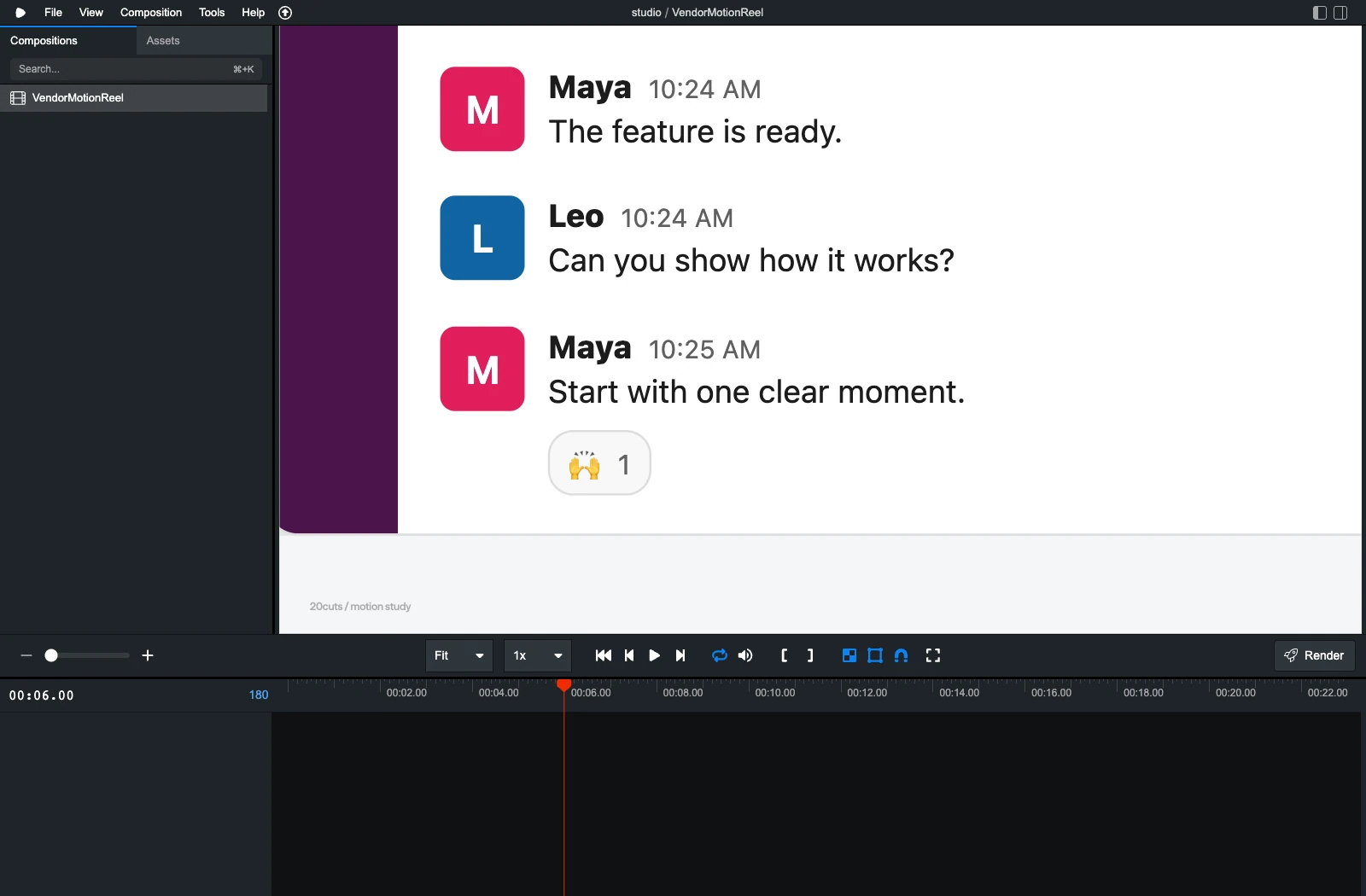The height and width of the screenshot is (896, 1366).
Task: Select VendorMotionReel composition in list
Action: click(x=134, y=98)
